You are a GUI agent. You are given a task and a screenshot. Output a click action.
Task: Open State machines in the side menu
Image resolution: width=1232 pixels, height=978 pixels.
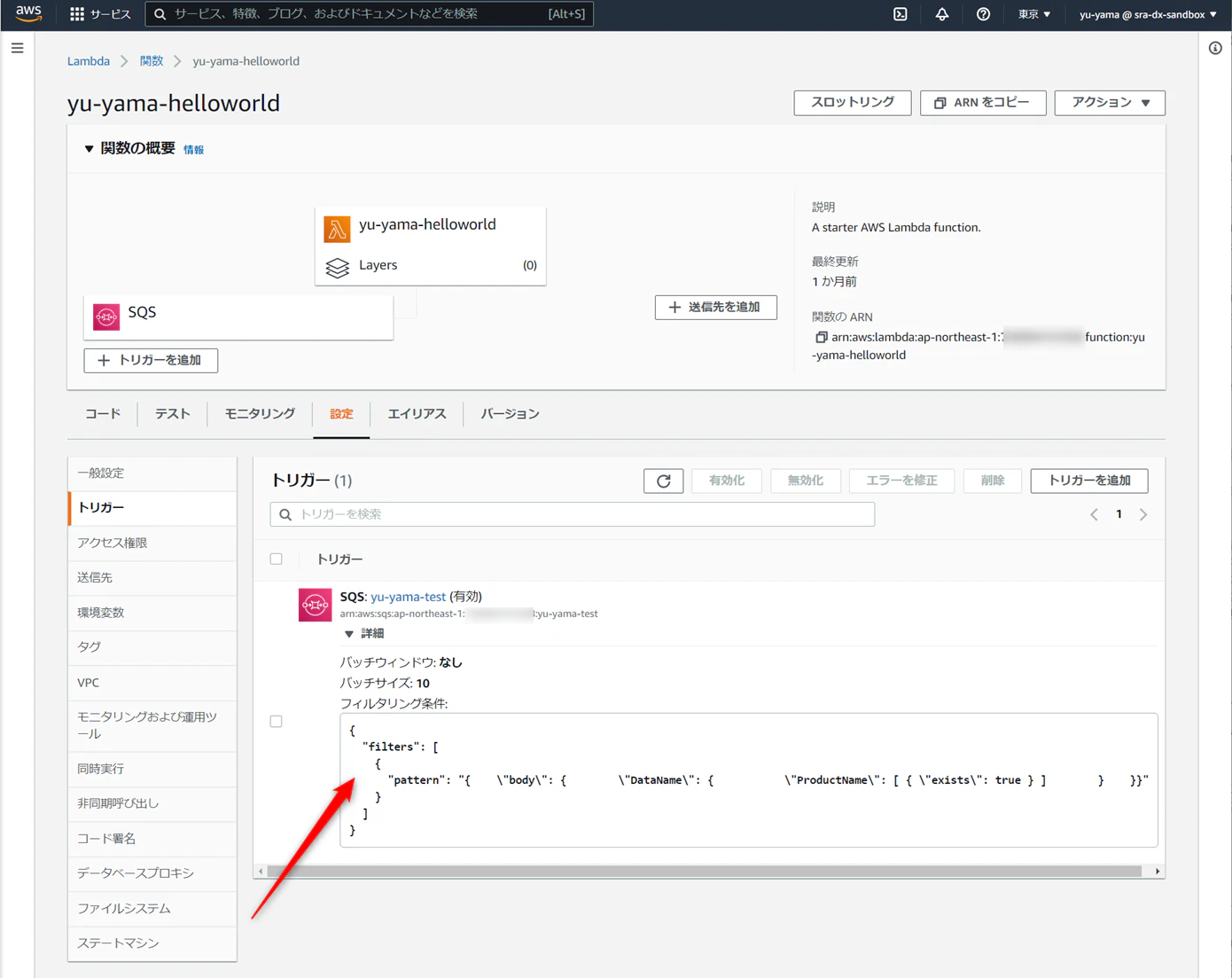pos(152,943)
